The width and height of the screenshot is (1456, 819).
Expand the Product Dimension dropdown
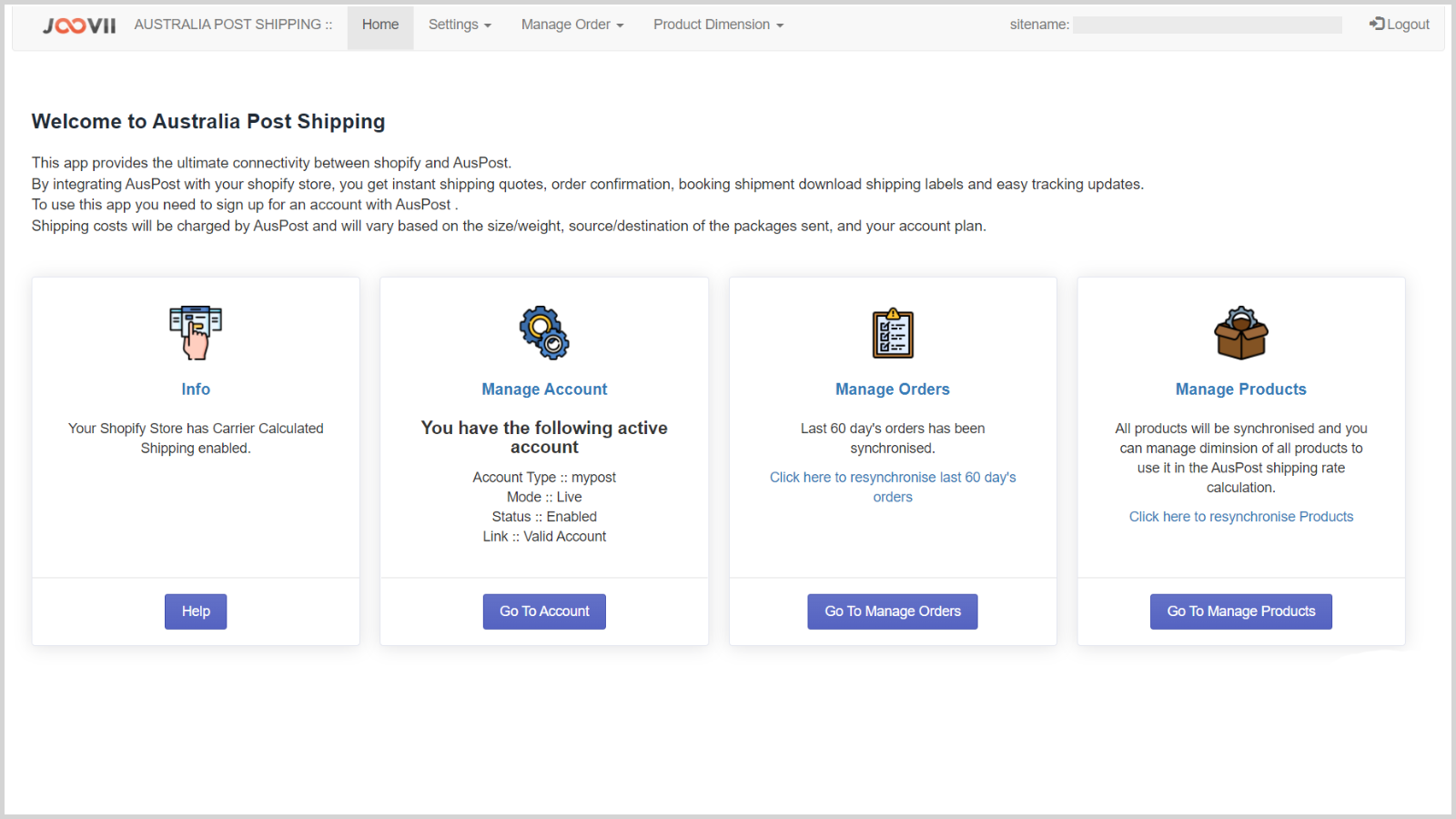tap(718, 25)
